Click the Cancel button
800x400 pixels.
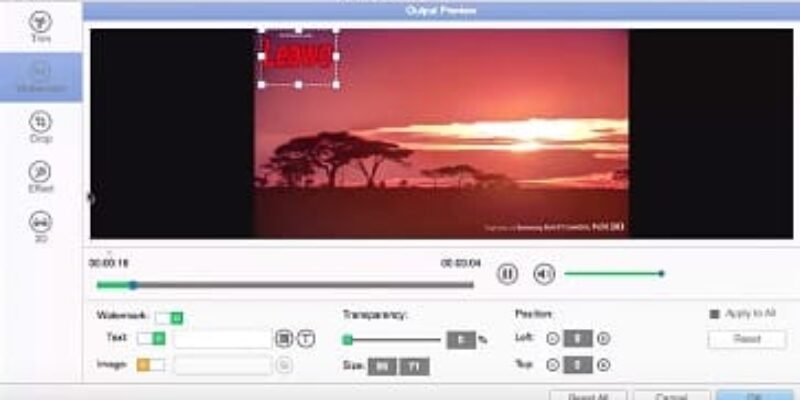coord(671,396)
